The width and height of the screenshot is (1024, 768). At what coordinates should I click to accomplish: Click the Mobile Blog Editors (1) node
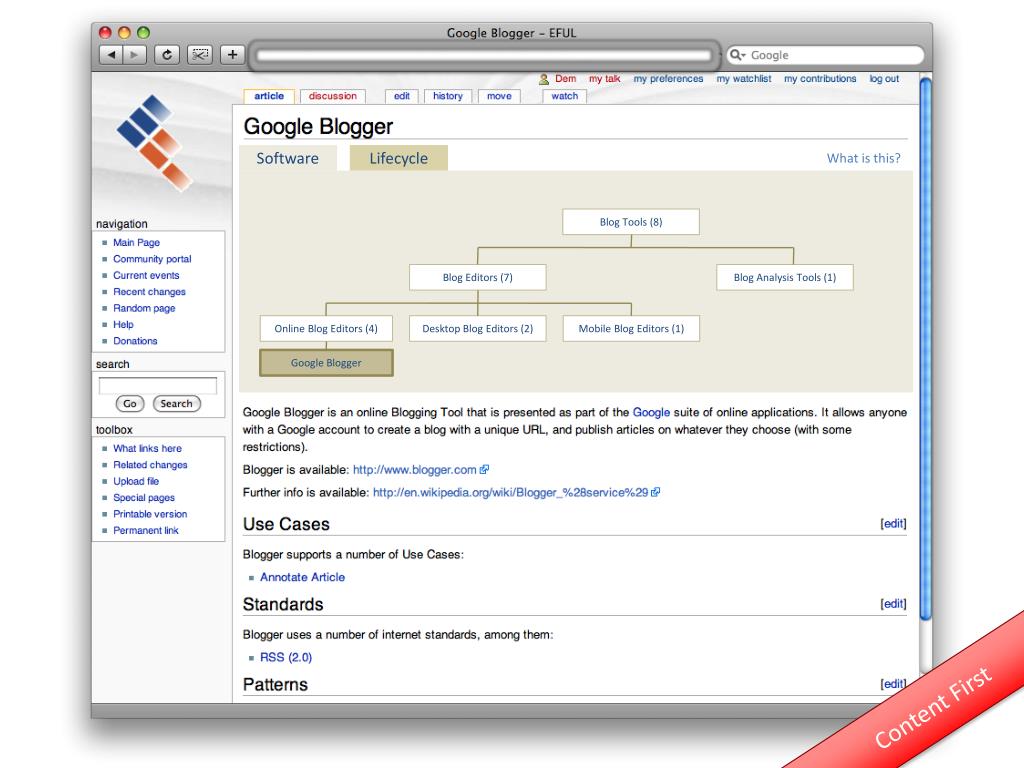point(631,328)
